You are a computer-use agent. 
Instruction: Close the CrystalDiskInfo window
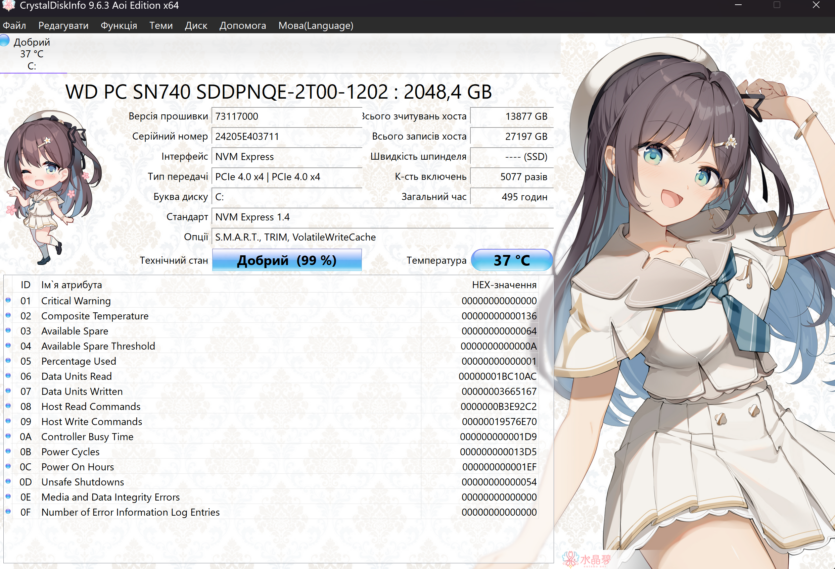(x=816, y=5)
